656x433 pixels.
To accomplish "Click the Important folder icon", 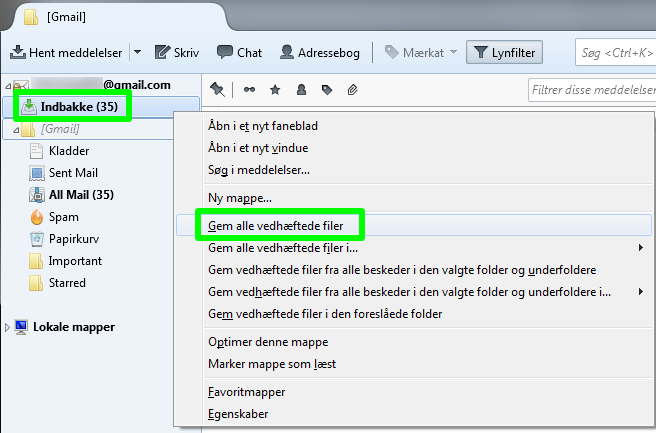I will coord(36,261).
